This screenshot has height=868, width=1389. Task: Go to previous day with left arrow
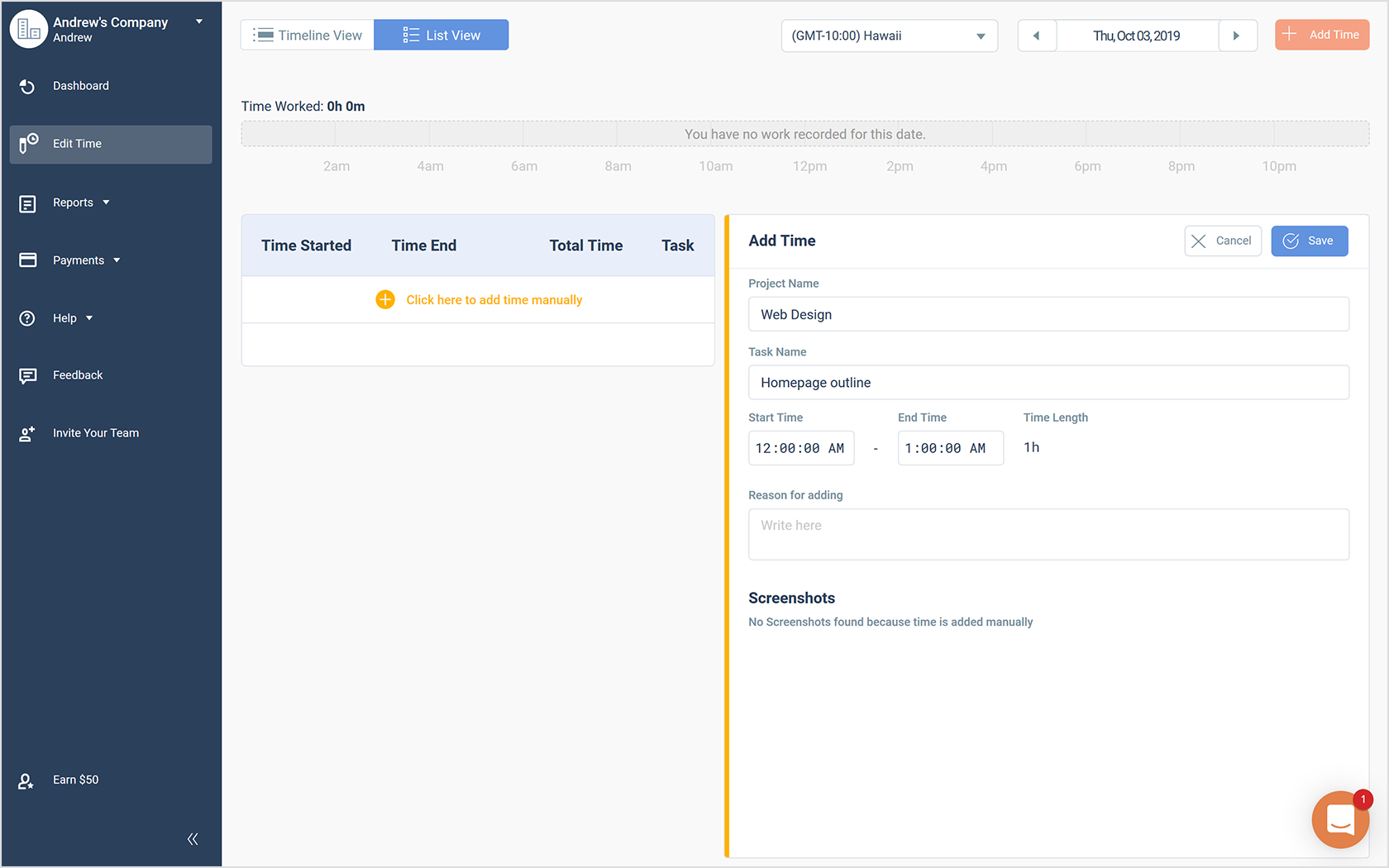[1037, 36]
